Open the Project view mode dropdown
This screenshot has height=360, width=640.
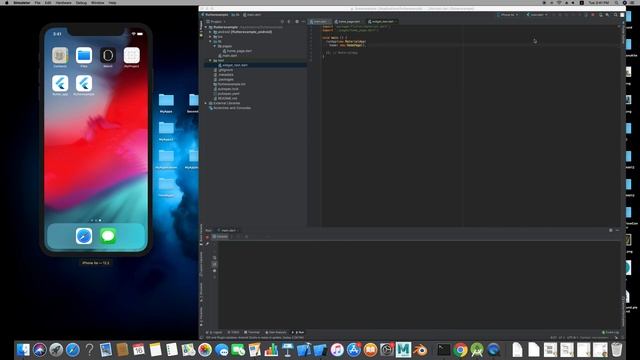tap(216, 21)
